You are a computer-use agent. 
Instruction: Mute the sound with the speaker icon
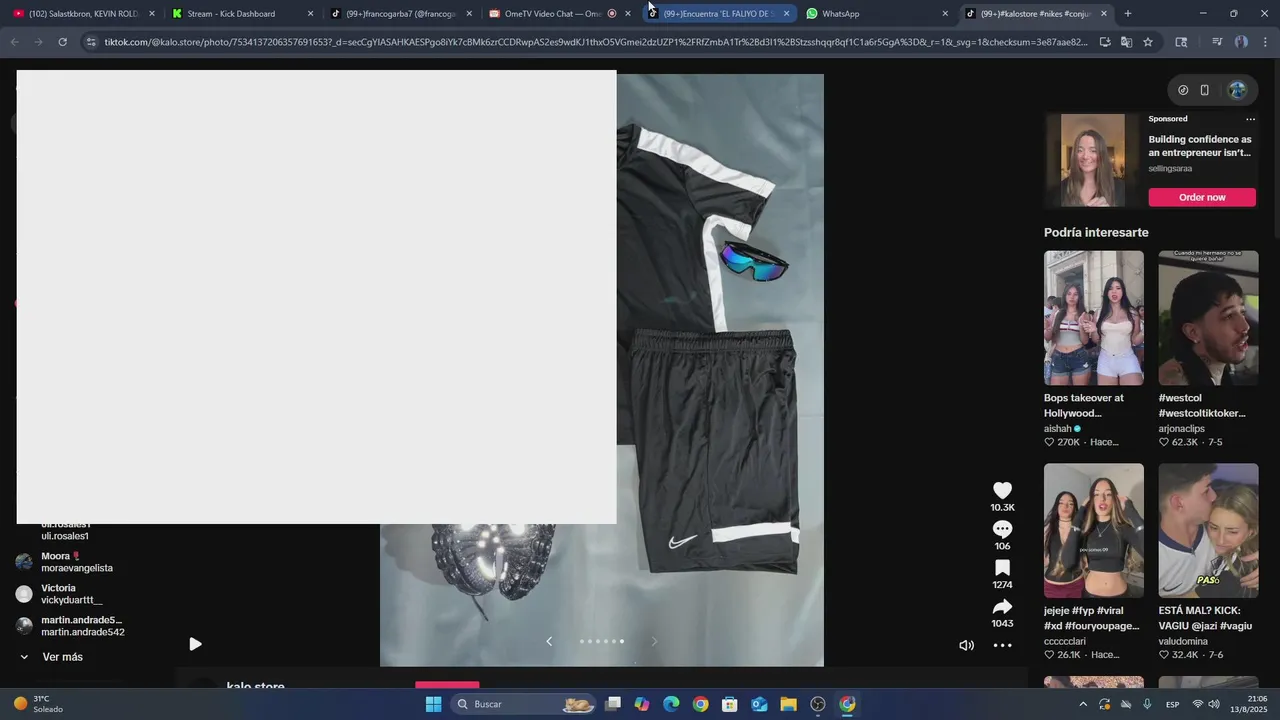pos(966,645)
